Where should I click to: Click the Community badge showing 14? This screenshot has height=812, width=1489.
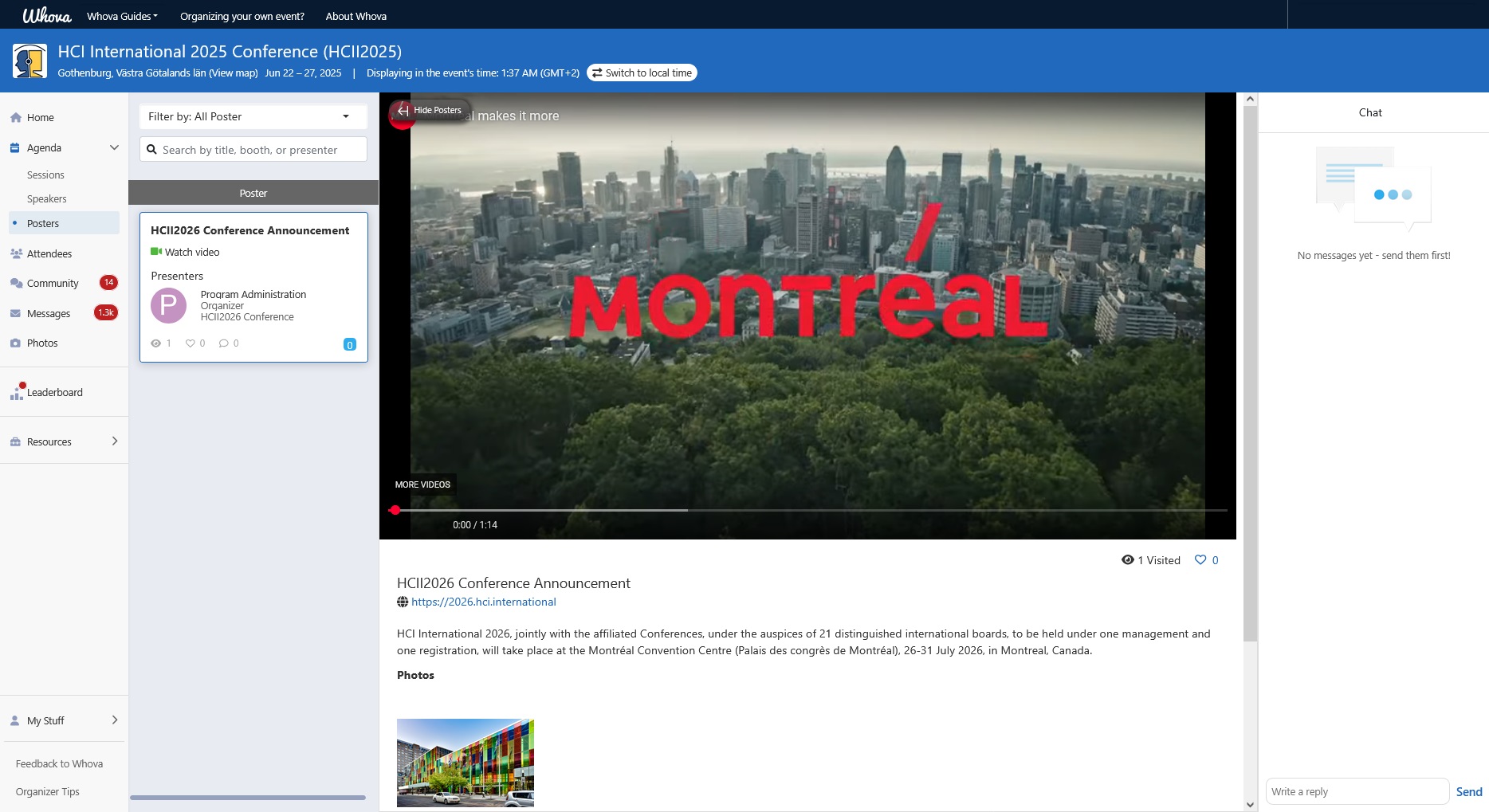coord(108,282)
